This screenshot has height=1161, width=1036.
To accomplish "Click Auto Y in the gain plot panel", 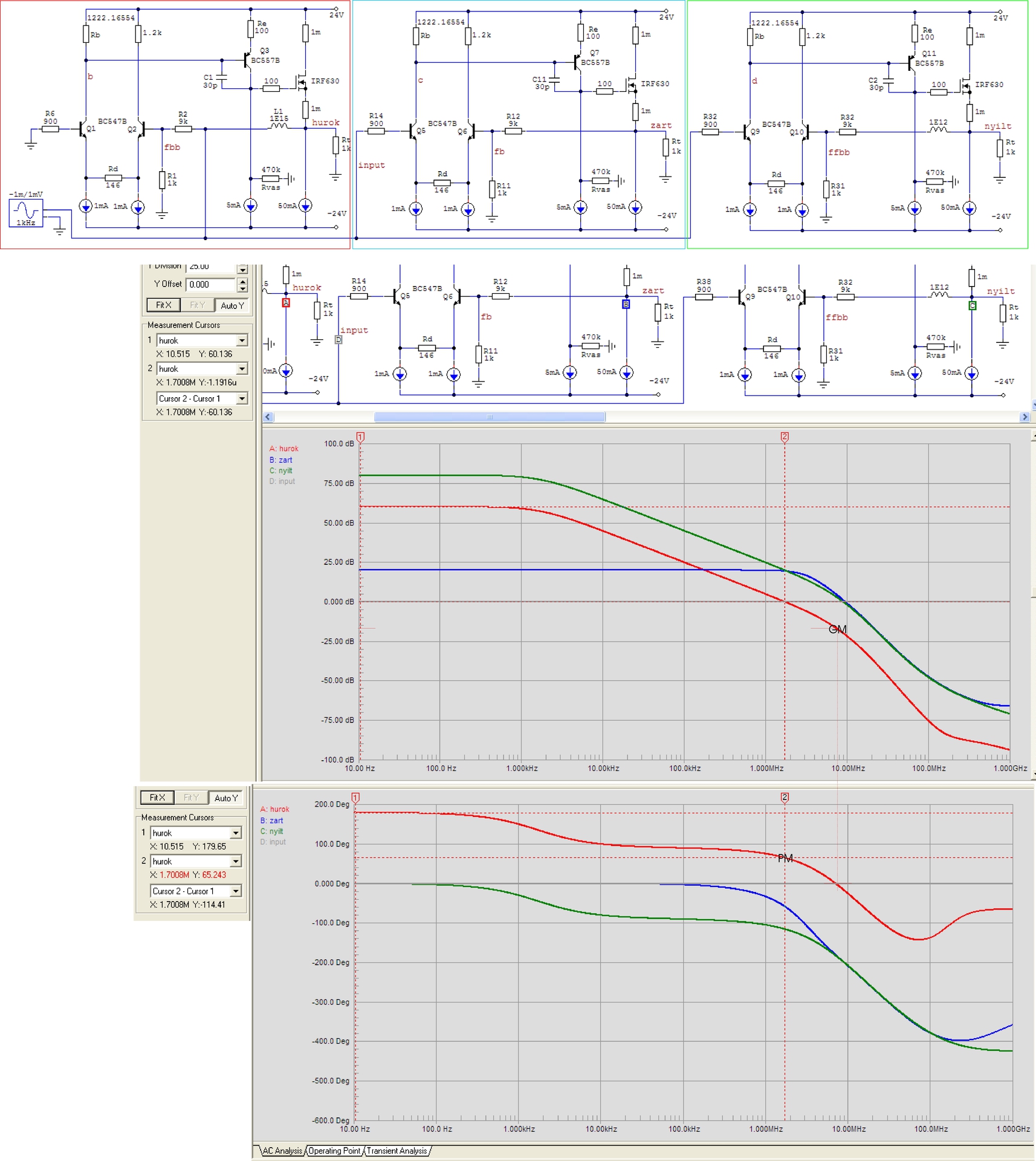I will (232, 305).
